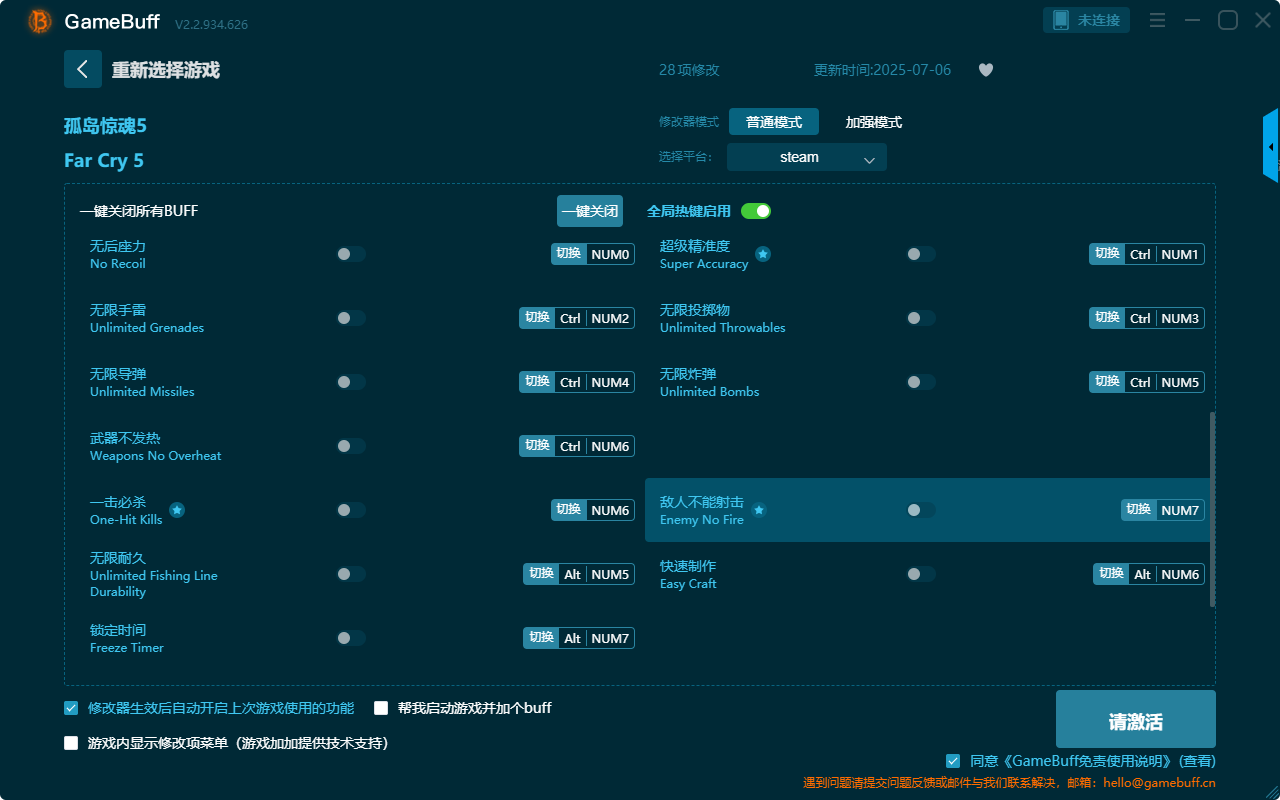This screenshot has width=1280, height=800.
Task: Switch to 加强模式 mode tab
Action: pyautogui.click(x=874, y=122)
